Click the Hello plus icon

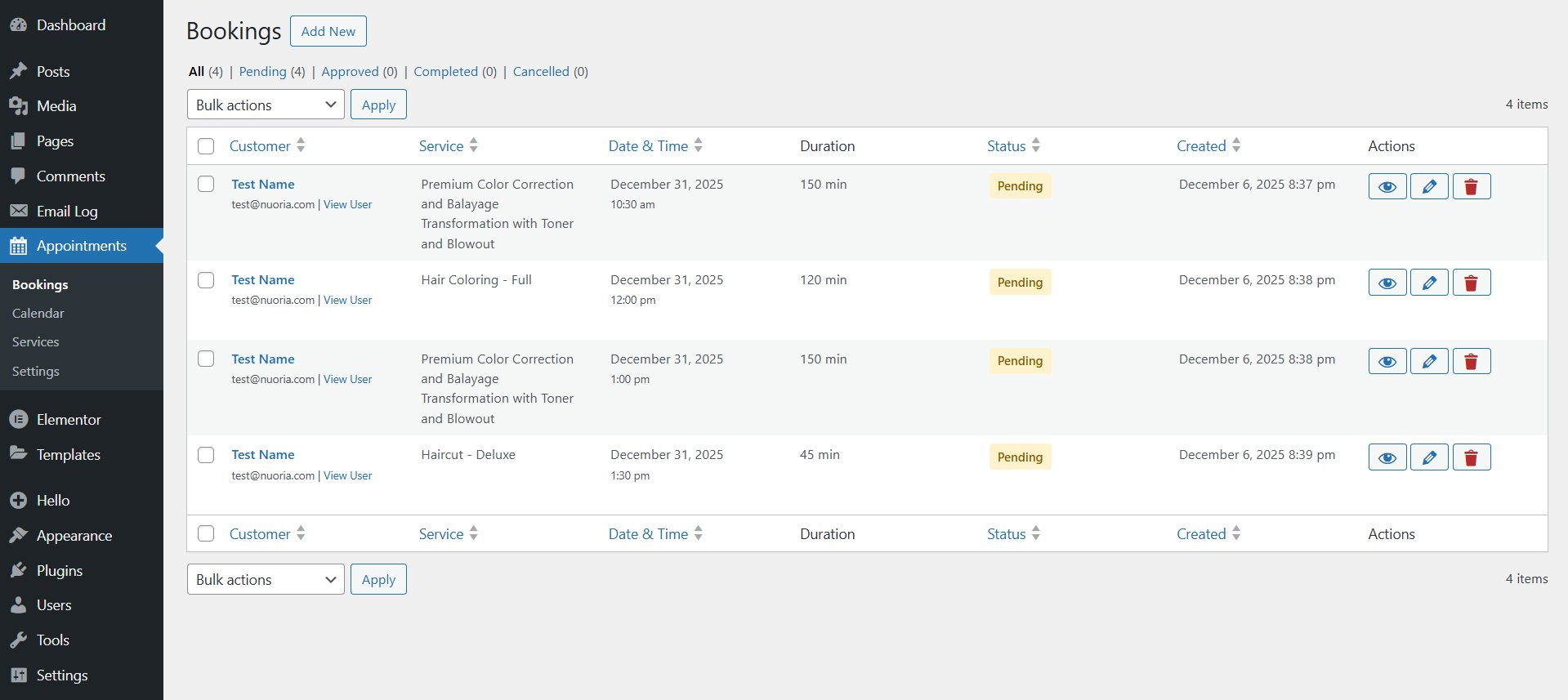(18, 501)
